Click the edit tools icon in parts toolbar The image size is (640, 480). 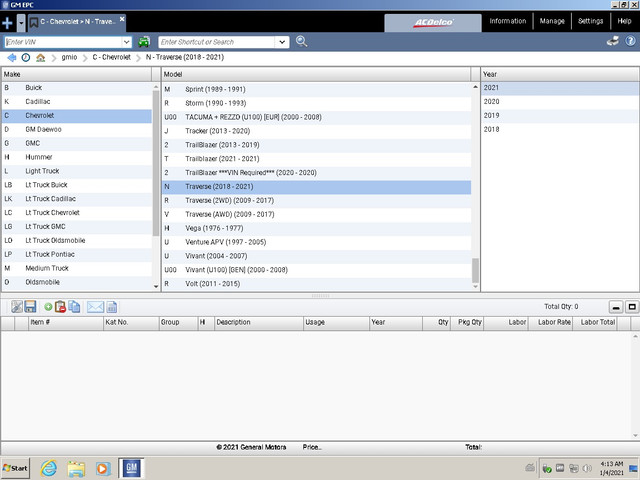tap(17, 307)
